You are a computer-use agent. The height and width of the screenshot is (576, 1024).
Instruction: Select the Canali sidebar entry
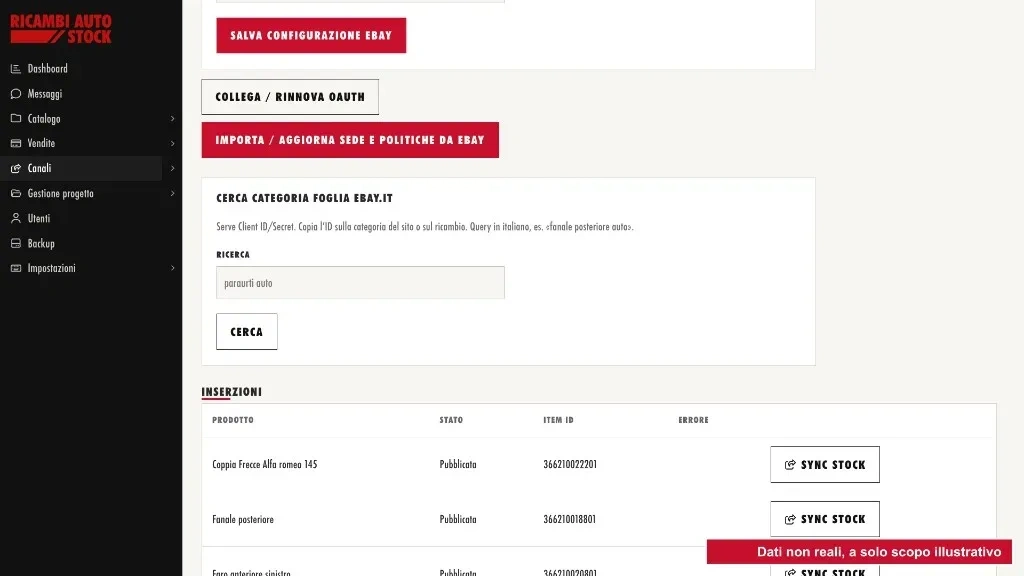81,168
